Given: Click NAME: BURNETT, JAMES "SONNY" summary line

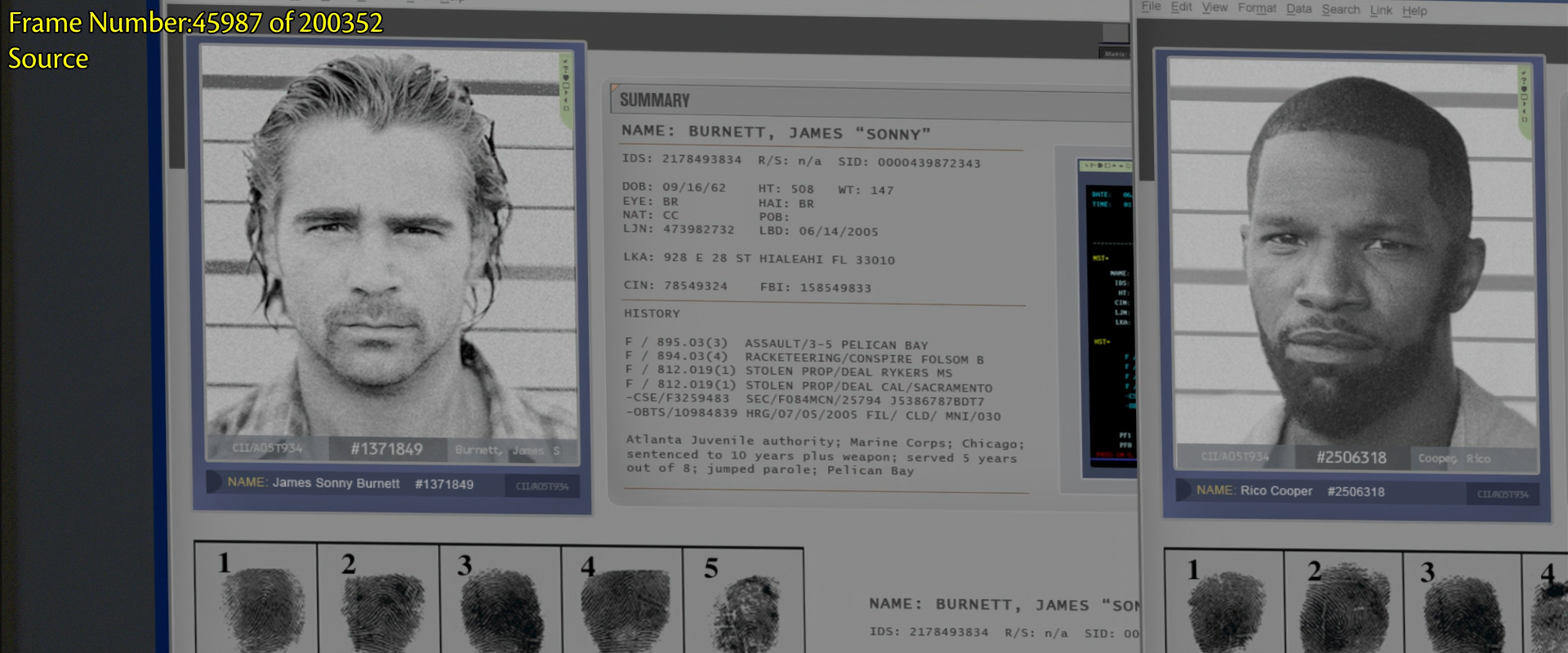Looking at the screenshot, I should click(x=776, y=132).
